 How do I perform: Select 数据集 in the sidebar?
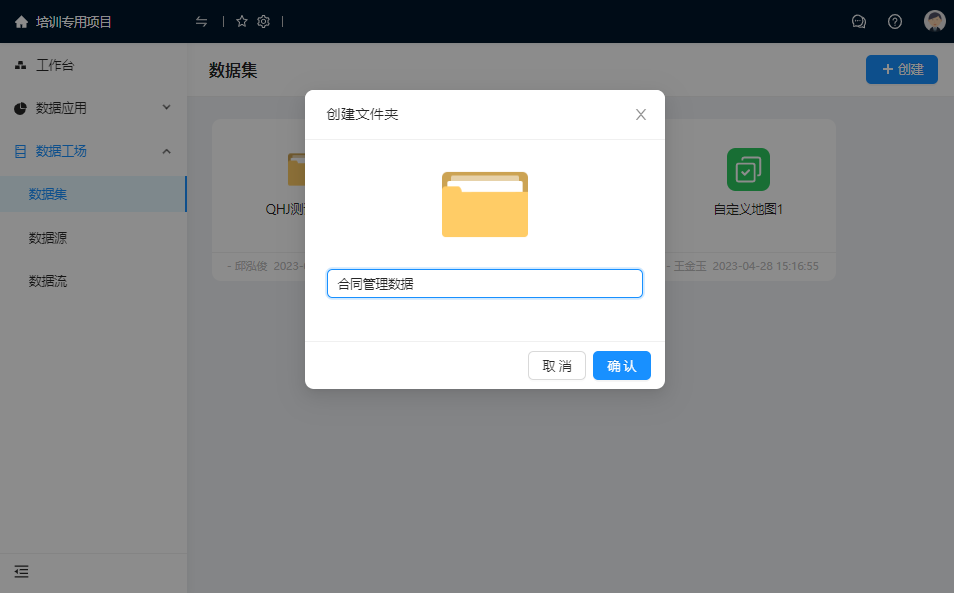click(48, 194)
